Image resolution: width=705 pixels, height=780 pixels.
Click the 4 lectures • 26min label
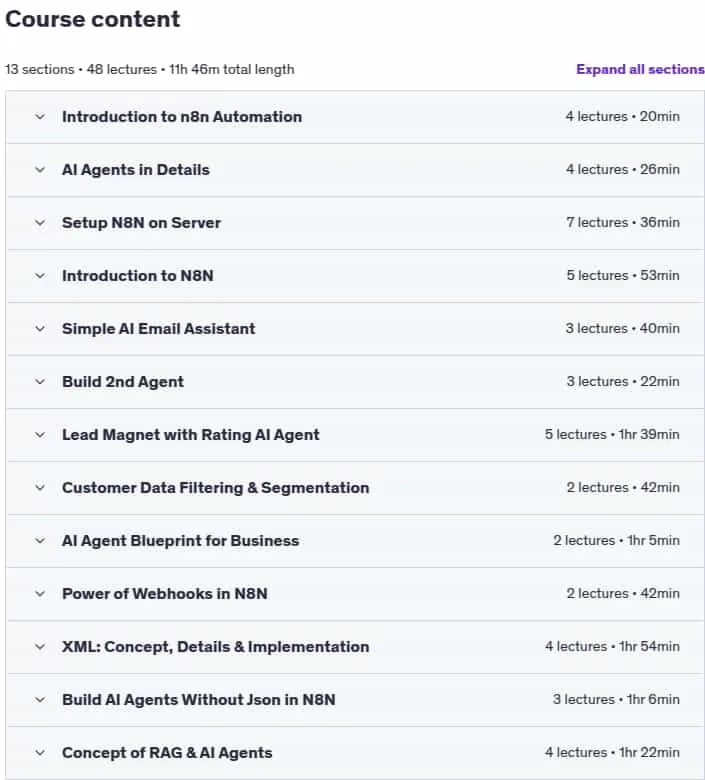tap(622, 170)
